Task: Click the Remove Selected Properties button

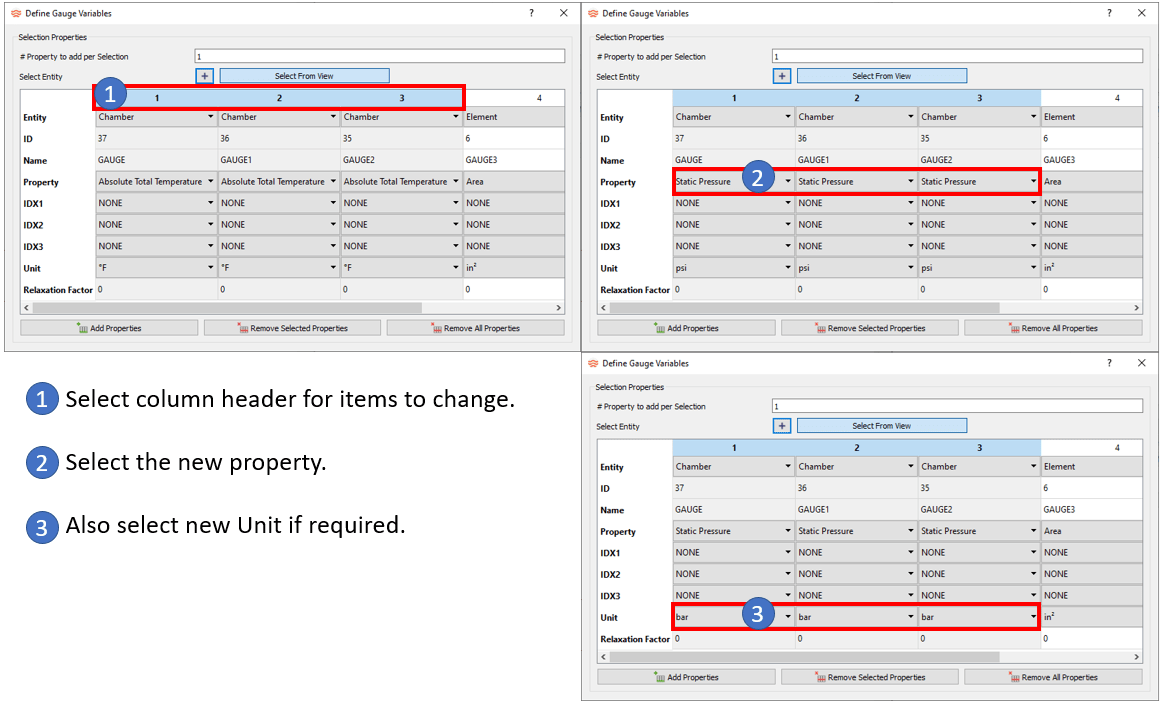Action: coord(292,328)
